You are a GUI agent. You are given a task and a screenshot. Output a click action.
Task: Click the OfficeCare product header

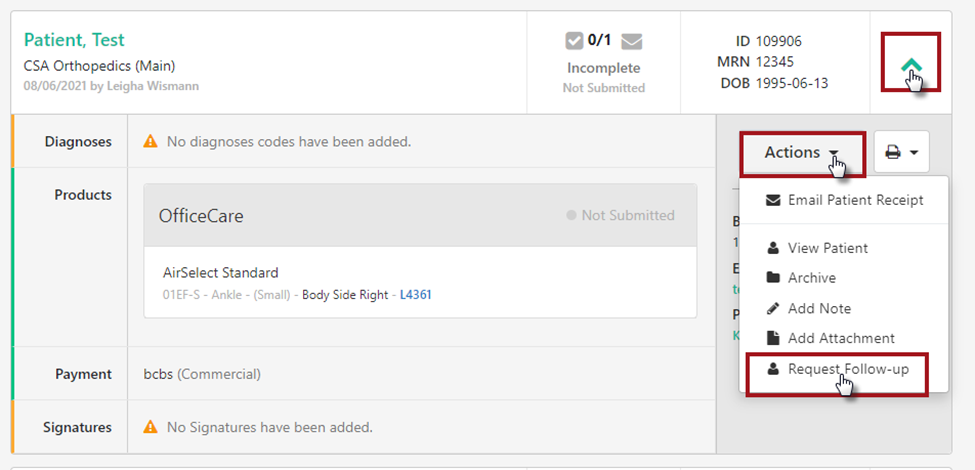click(201, 216)
